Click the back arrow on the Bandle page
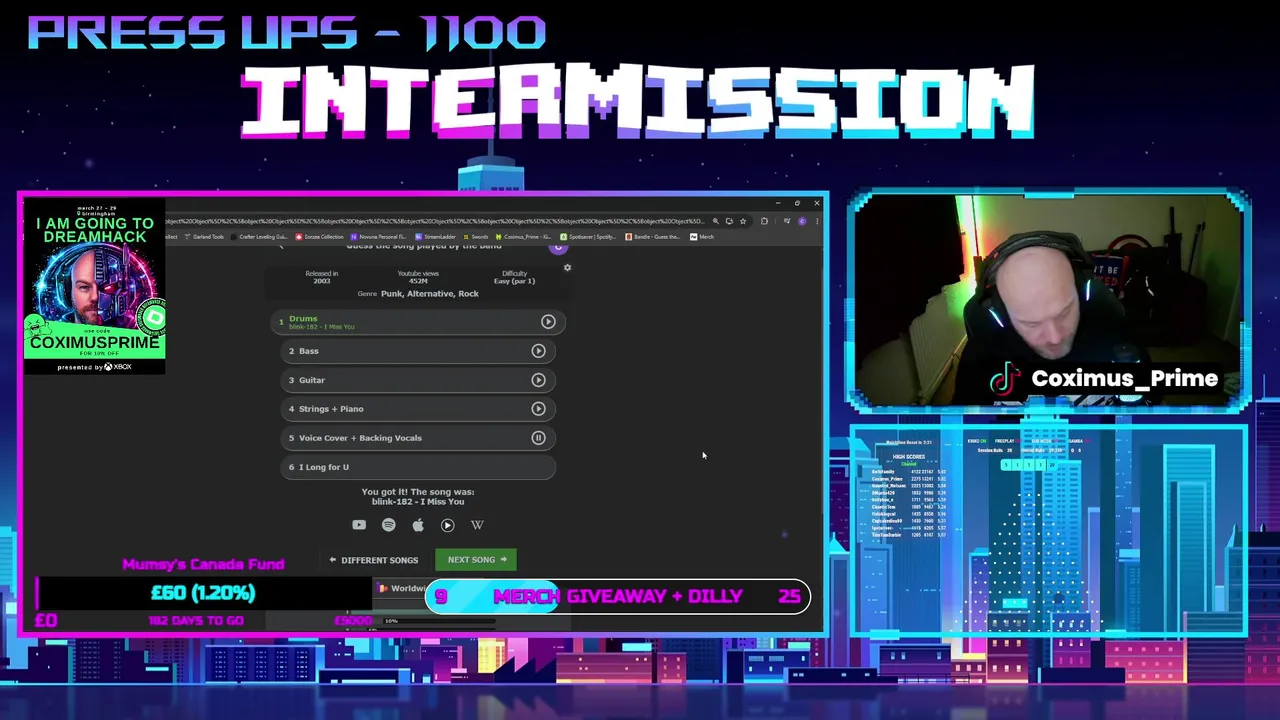The width and height of the screenshot is (1280, 720). point(280,246)
